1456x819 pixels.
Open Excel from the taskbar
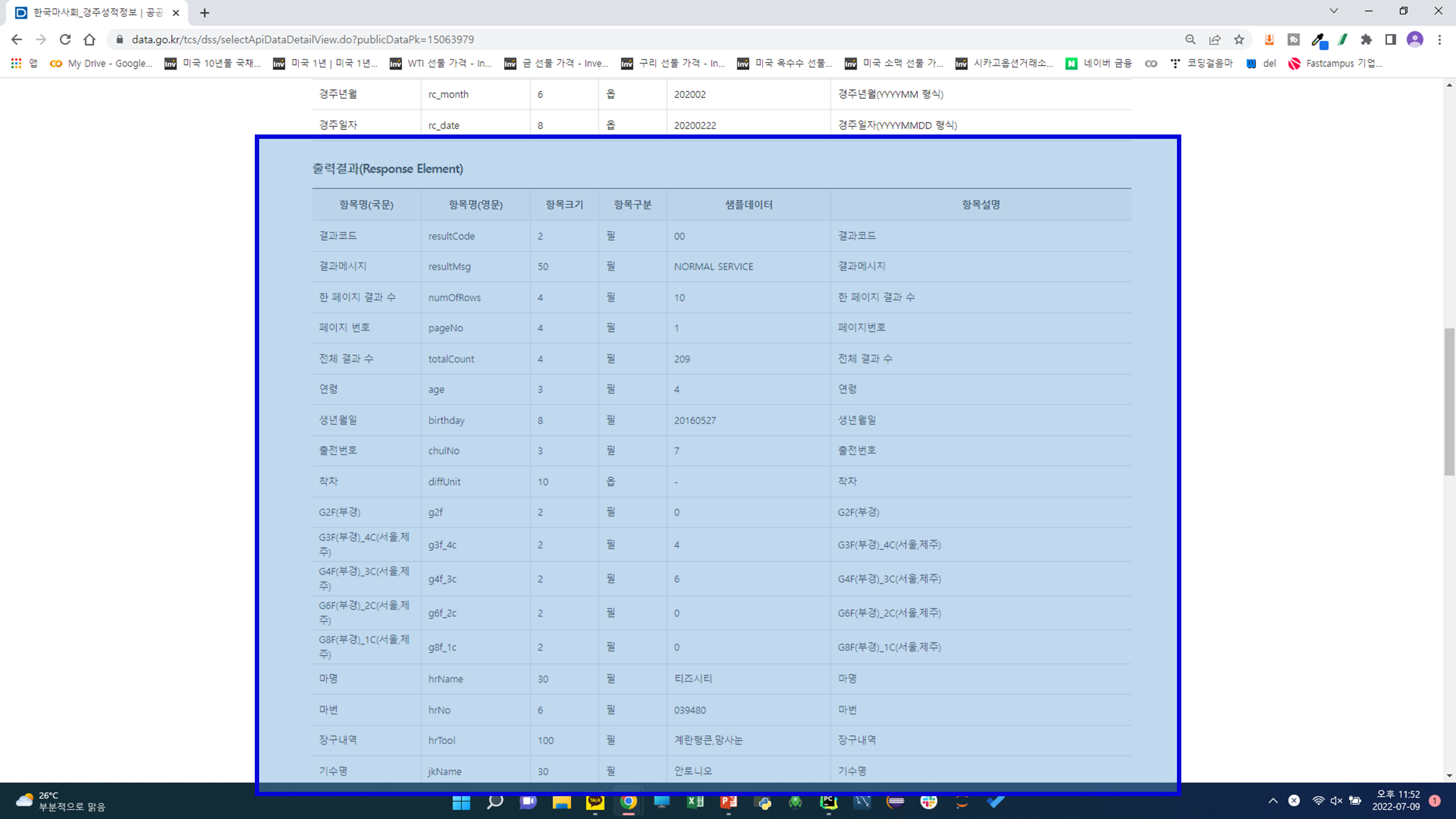pos(695,802)
